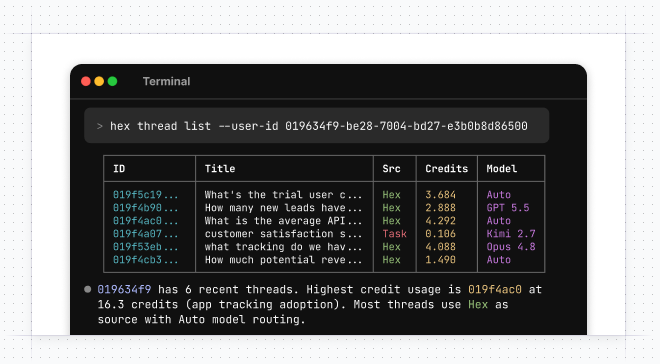The height and width of the screenshot is (364, 660).
Task: Focus the hex thread list command input
Action: [x=317, y=125]
